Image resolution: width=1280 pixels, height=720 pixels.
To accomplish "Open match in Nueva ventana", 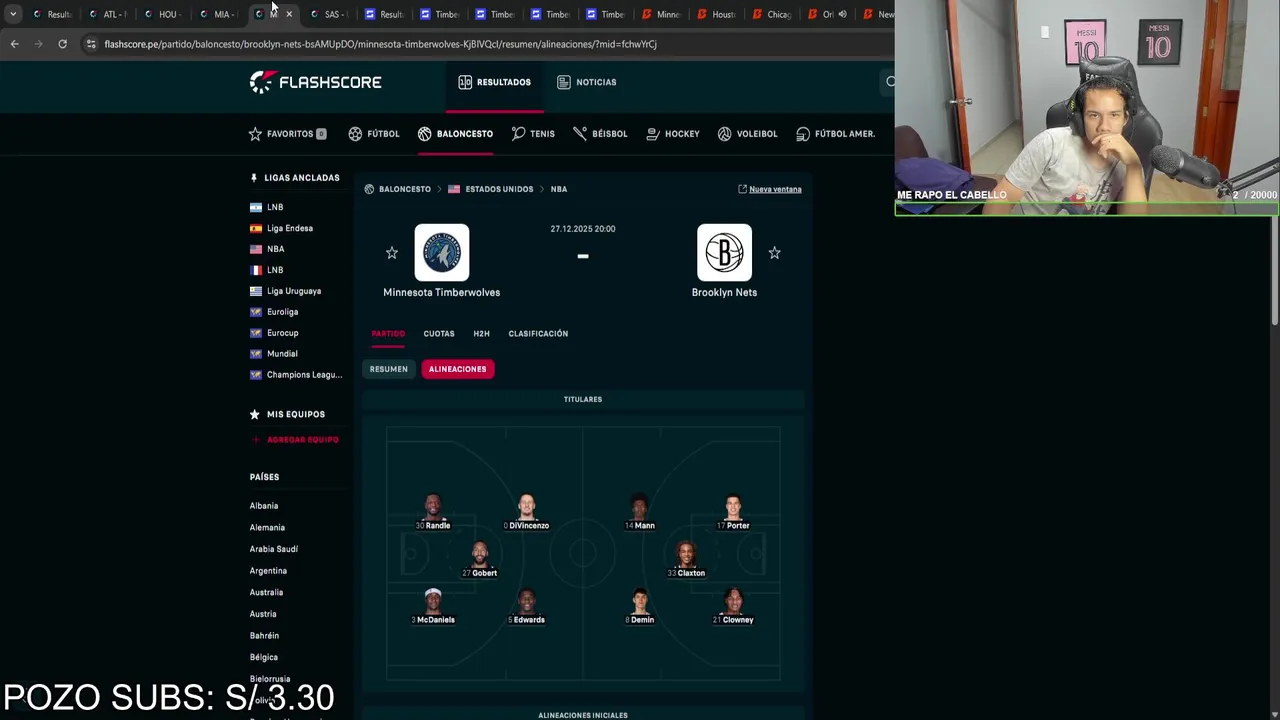I will (770, 189).
